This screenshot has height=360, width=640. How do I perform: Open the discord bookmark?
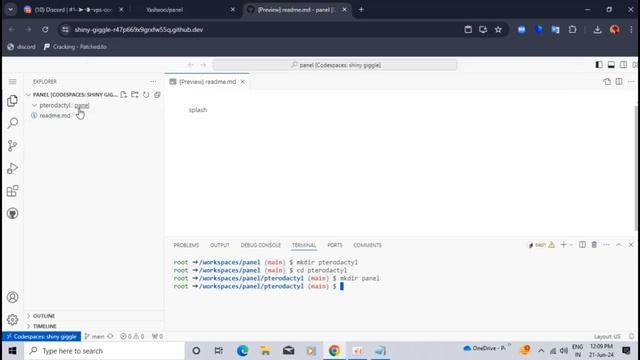pyautogui.click(x=22, y=47)
